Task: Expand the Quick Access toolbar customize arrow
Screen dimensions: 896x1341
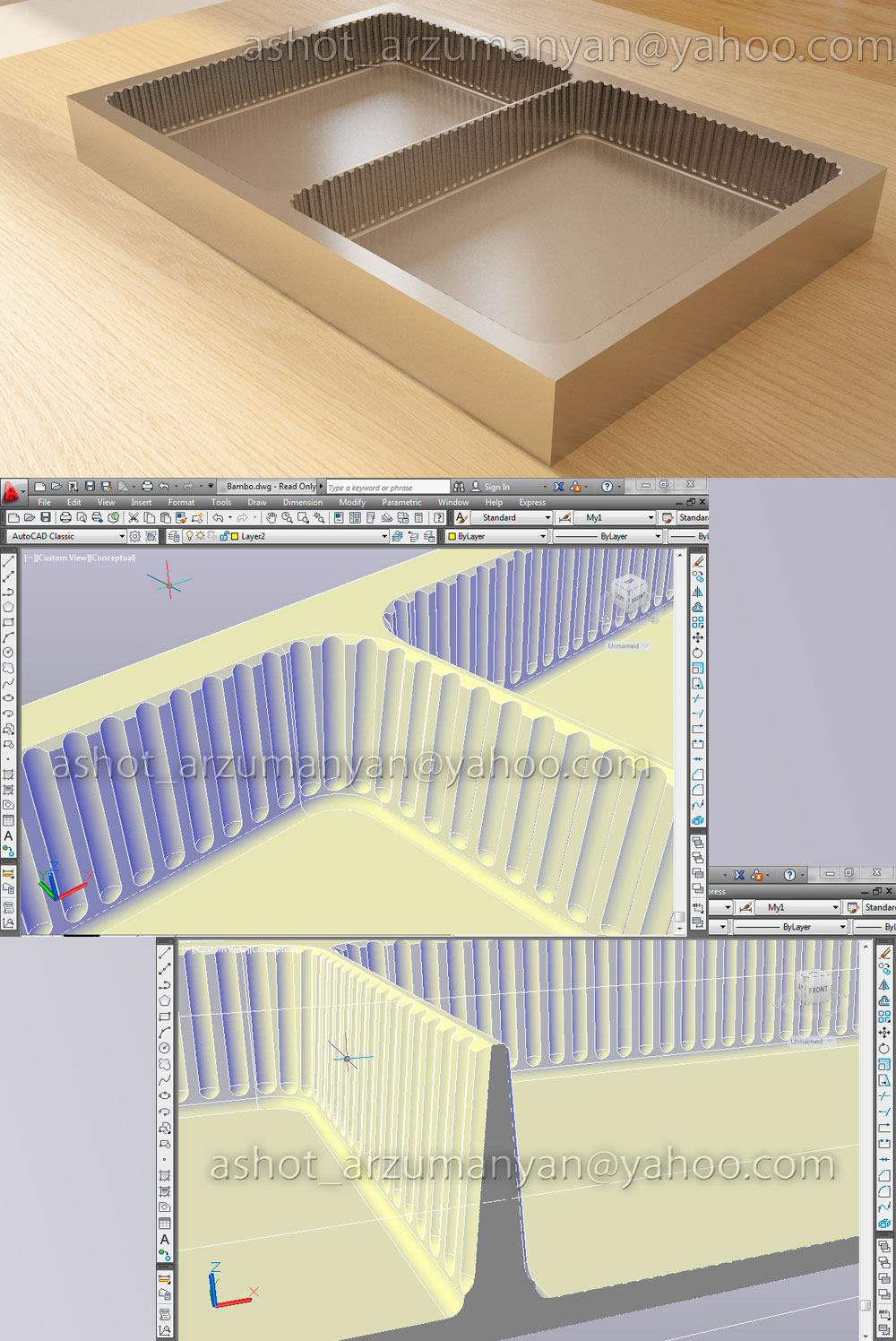Action: [211, 487]
